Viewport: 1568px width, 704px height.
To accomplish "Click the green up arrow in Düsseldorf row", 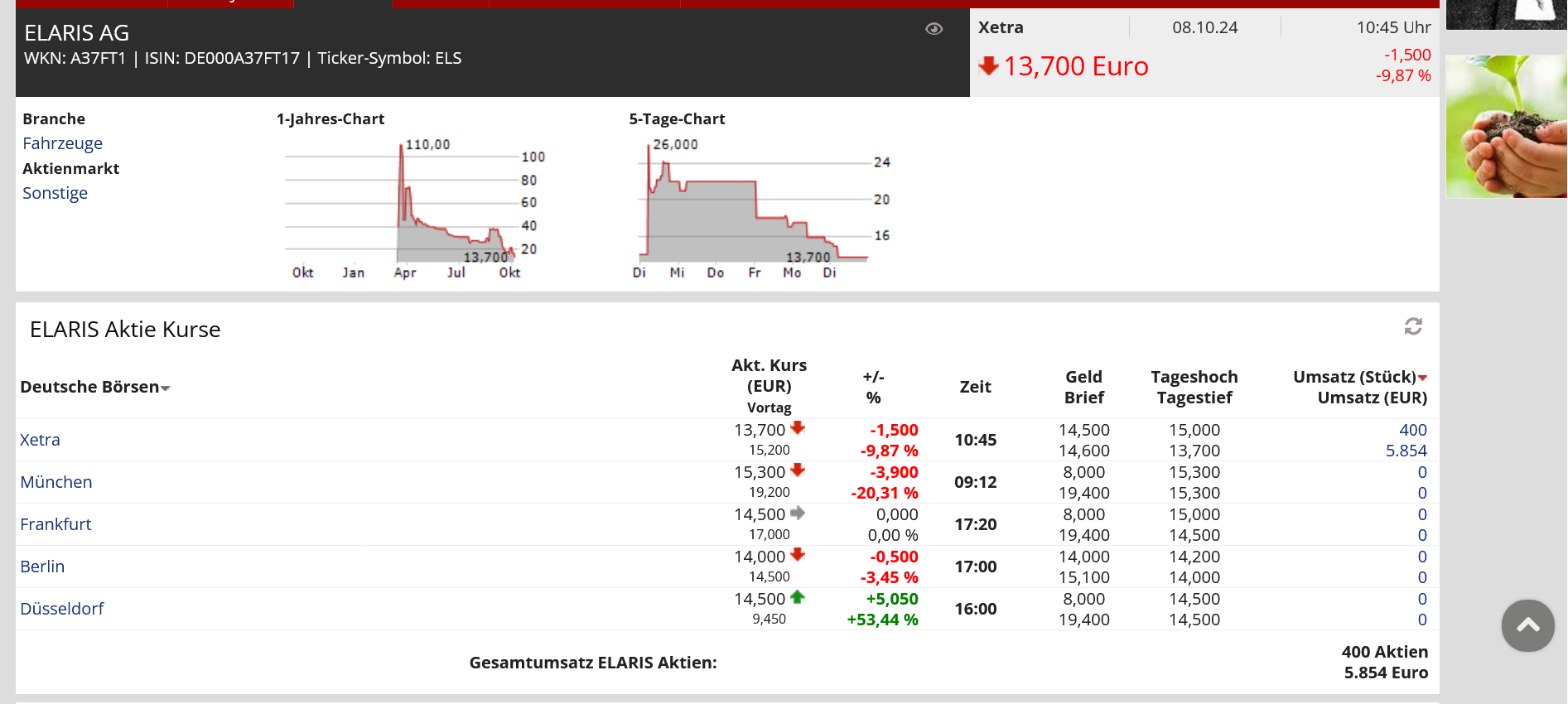I will [x=798, y=597].
